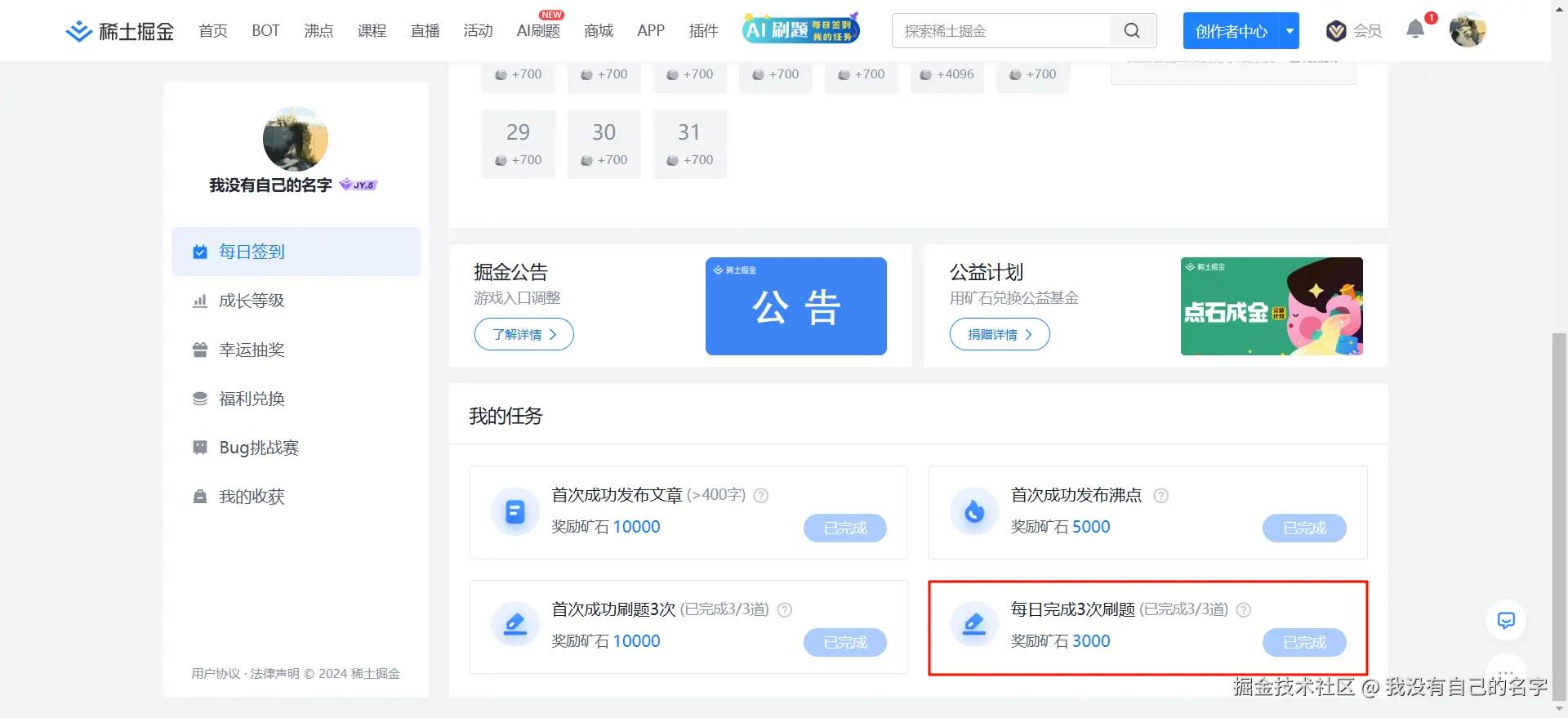Click the 会员 VIP badge icon
Viewport: 1568px width, 718px height.
1336,31
